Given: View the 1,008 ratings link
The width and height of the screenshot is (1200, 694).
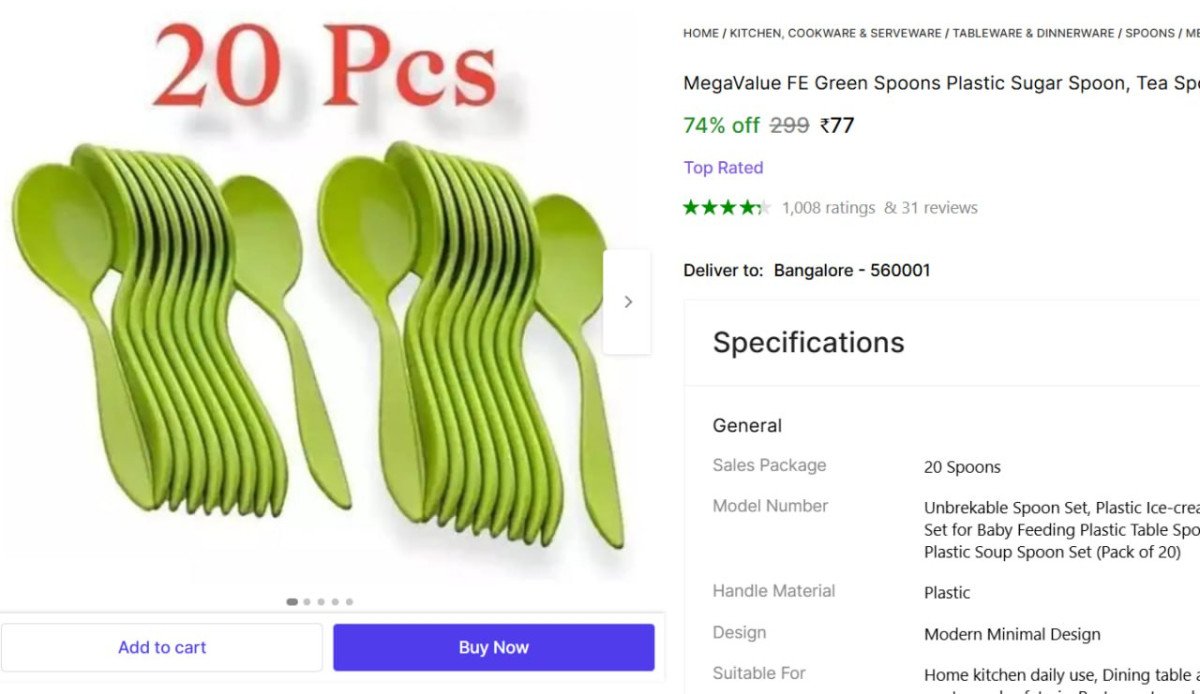Looking at the screenshot, I should coord(828,208).
